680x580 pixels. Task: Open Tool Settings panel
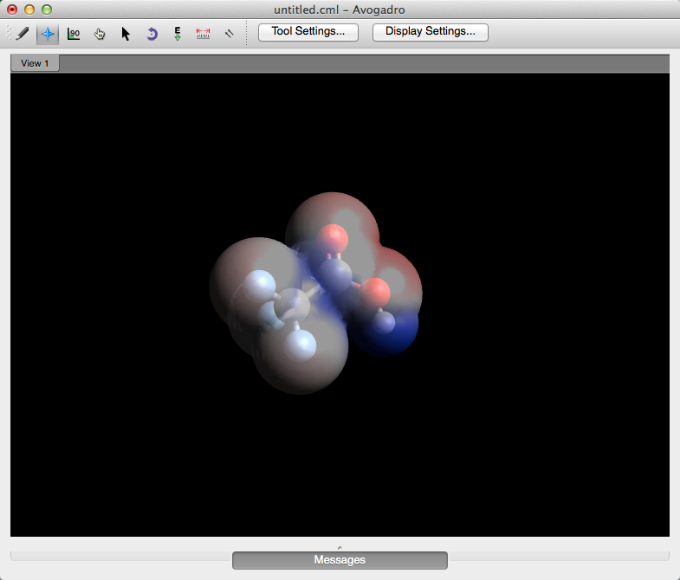coord(308,32)
